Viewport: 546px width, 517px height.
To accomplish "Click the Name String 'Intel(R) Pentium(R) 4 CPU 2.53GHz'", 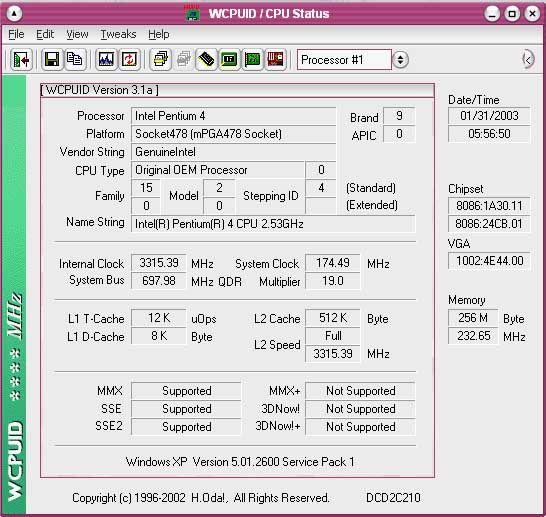I will [x=273, y=224].
